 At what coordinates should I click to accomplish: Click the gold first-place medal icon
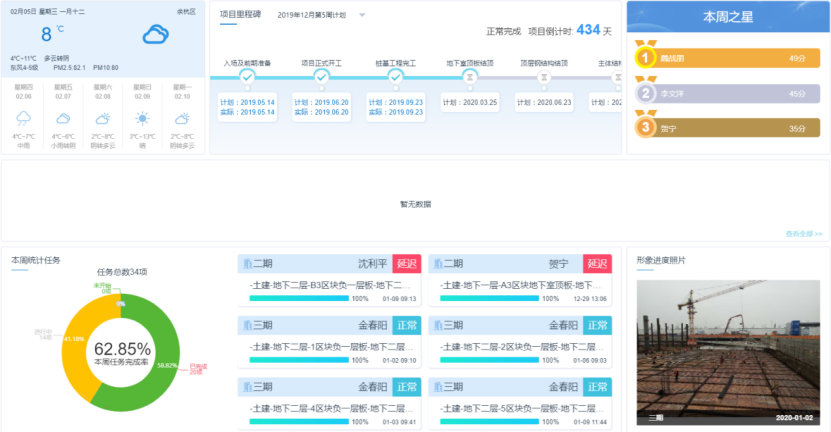click(646, 58)
